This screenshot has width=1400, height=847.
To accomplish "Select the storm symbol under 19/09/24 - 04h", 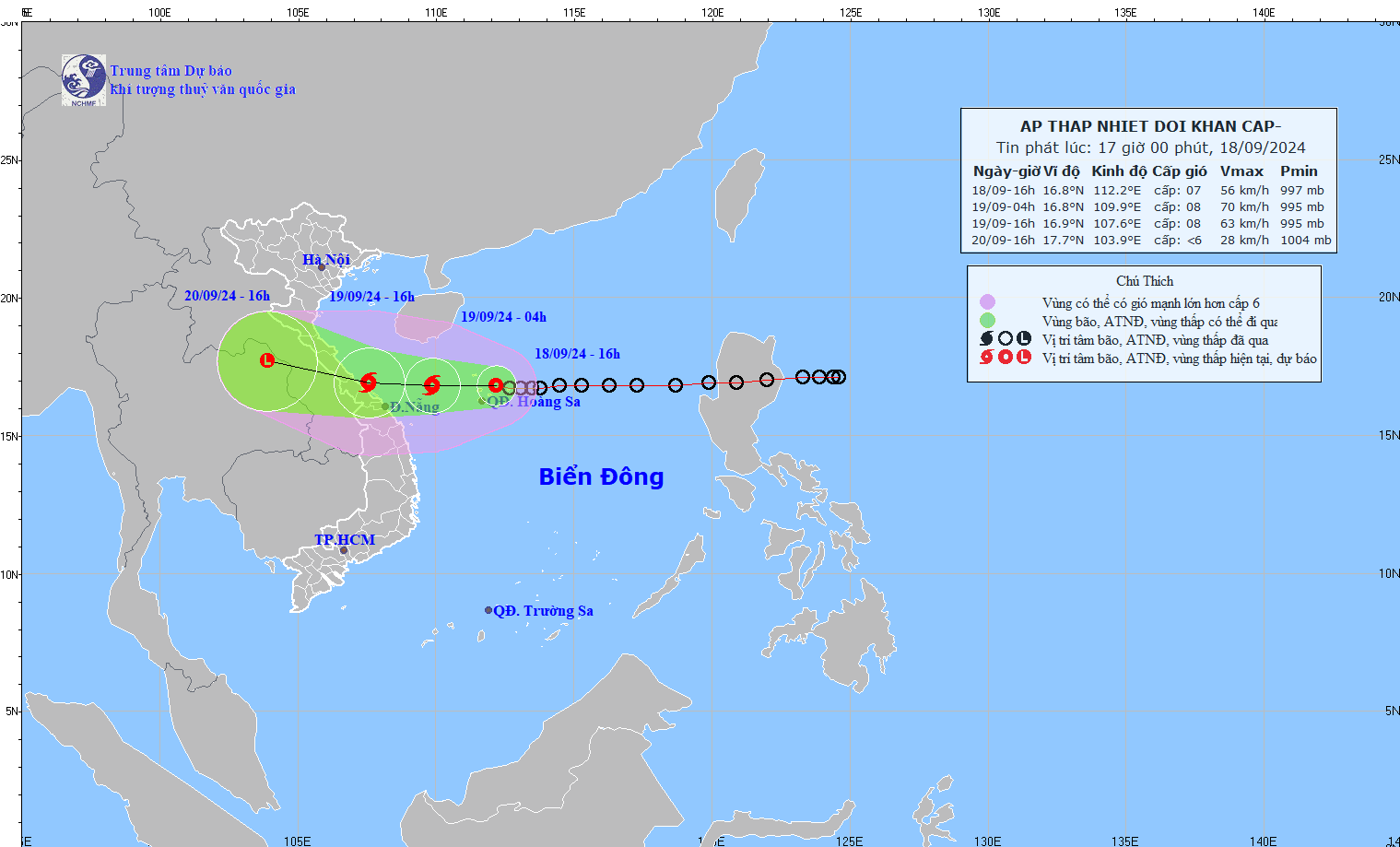I will click(432, 384).
